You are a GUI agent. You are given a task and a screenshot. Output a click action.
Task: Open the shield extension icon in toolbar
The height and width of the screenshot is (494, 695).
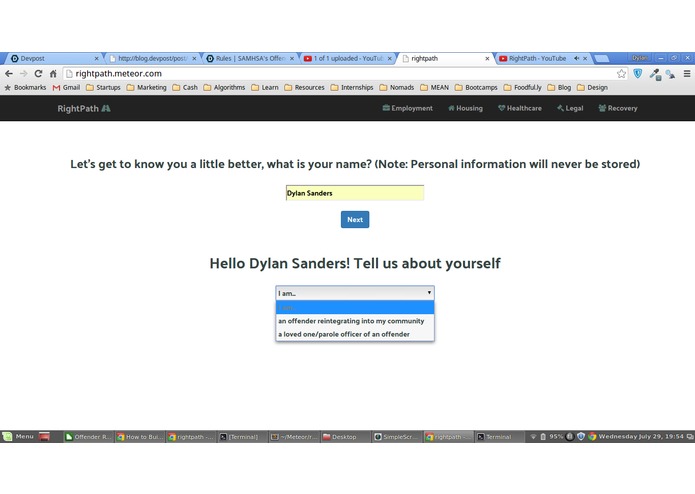[x=638, y=74]
